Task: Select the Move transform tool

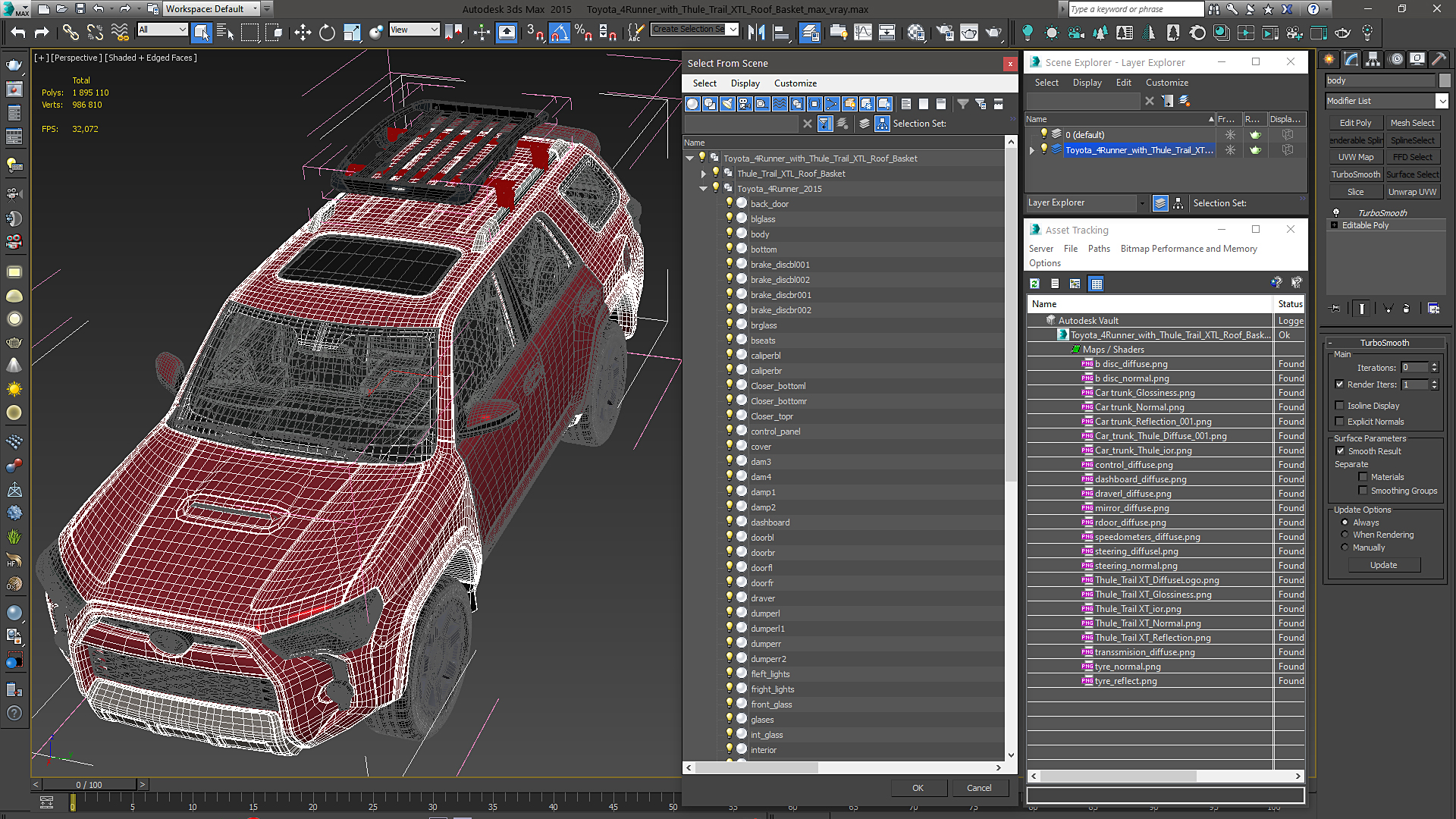Action: (302, 32)
